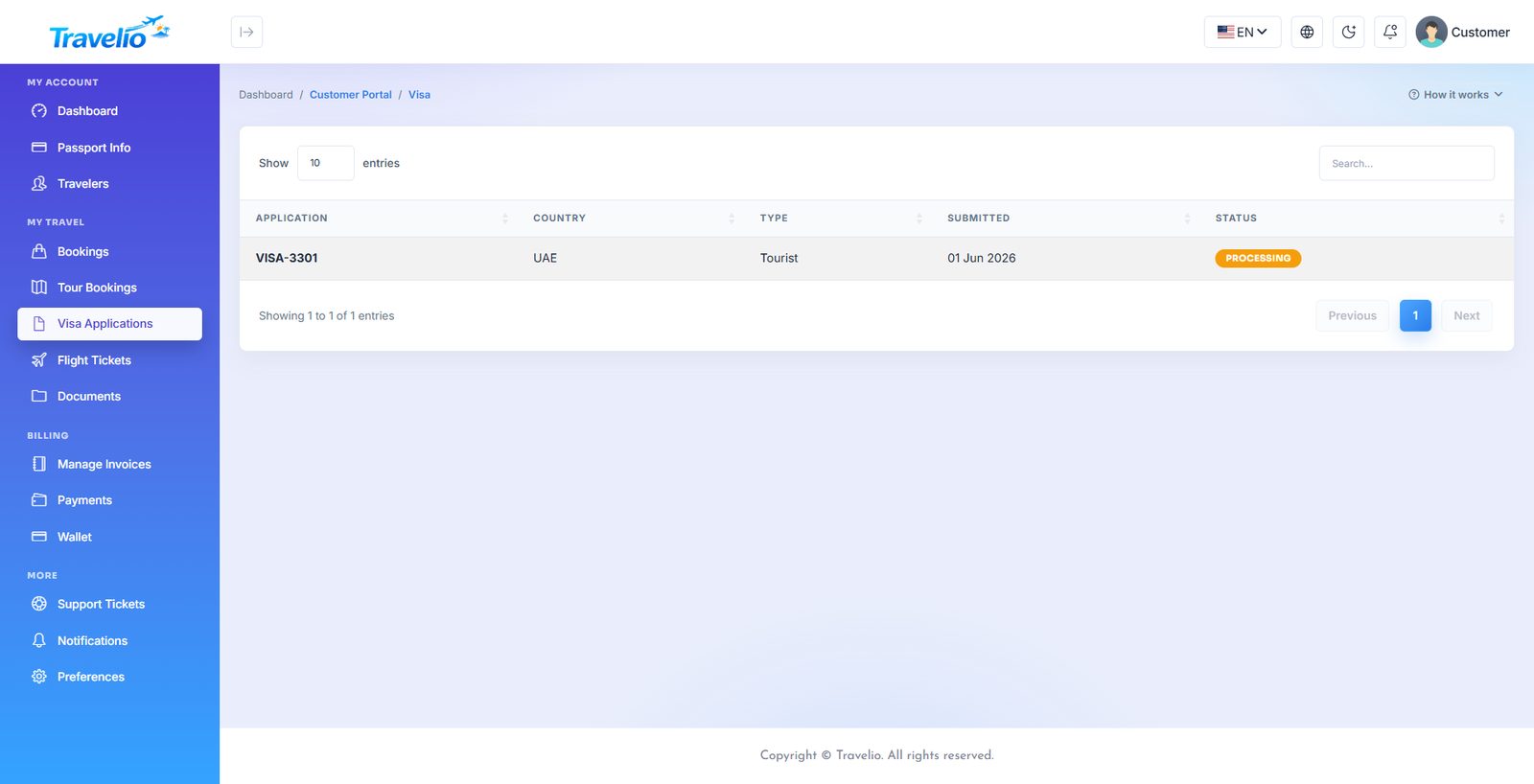Open the EN language dropdown
This screenshot has width=1534, height=784.
coord(1243,32)
